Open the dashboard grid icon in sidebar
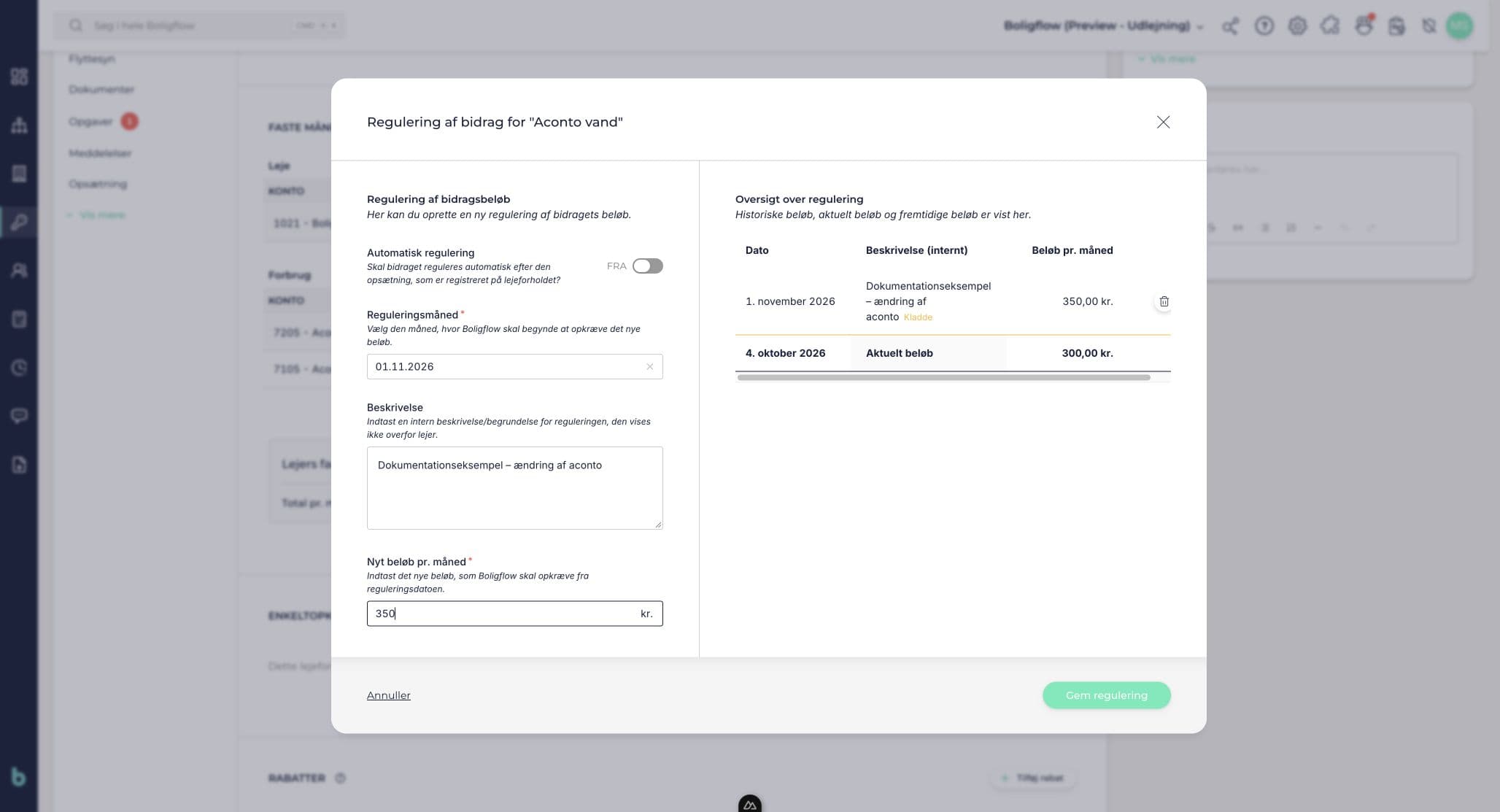Screen dimensions: 1500x812 (19, 77)
